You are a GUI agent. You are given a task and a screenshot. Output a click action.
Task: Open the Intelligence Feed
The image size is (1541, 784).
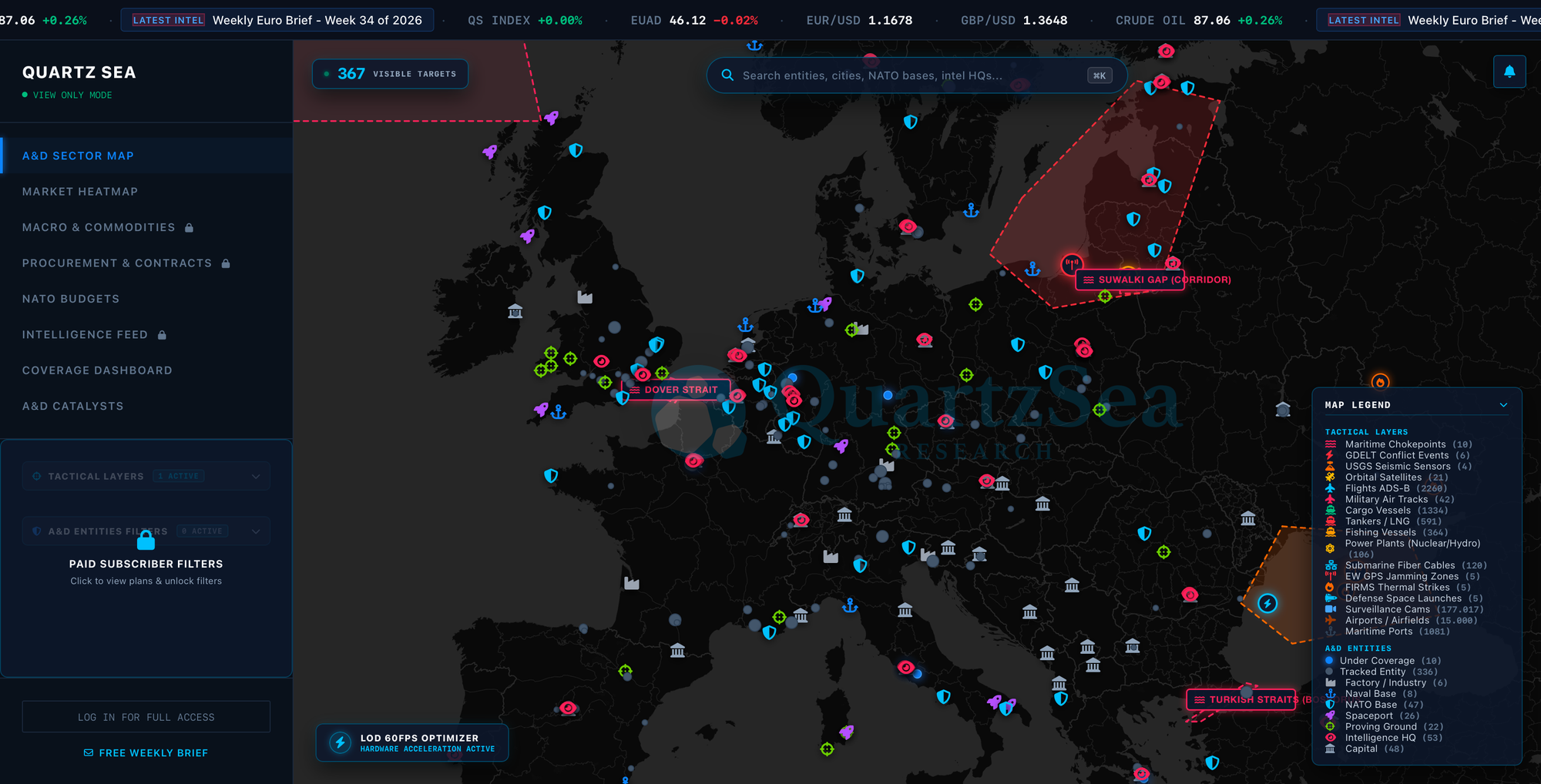[146, 335]
